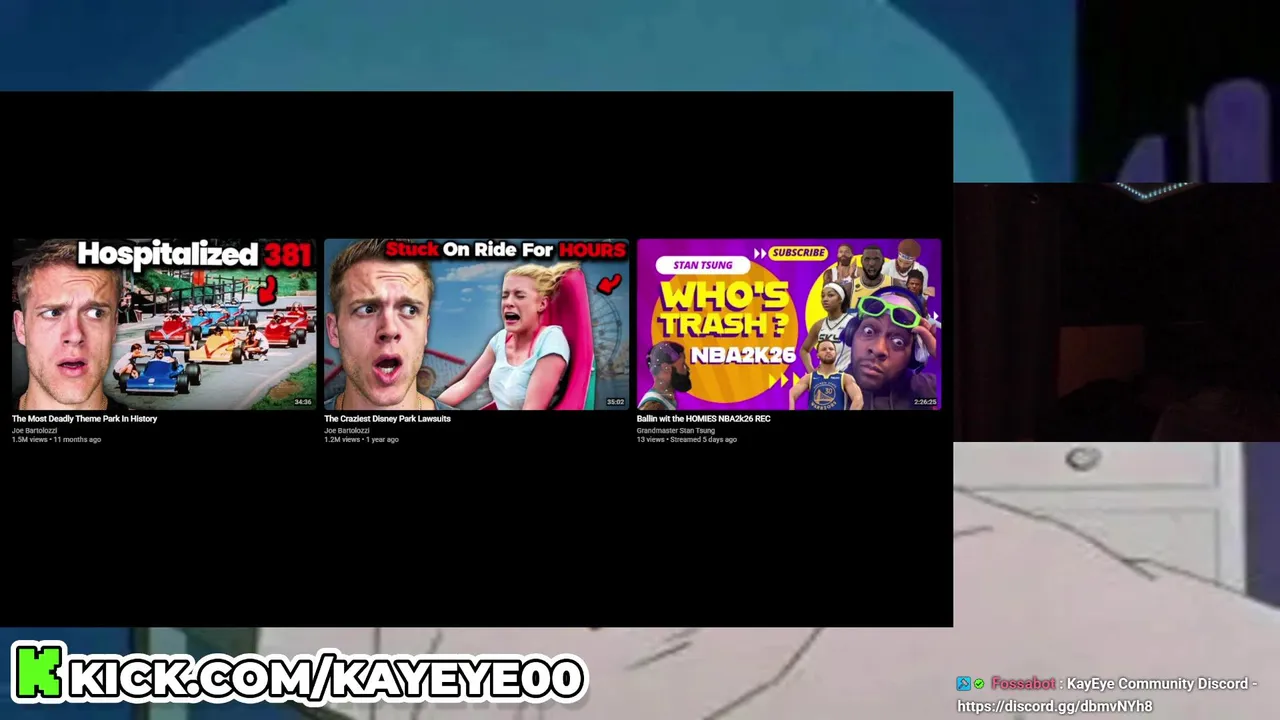The image size is (1280, 720).
Task: Click title 'The Most Deadly Theme Park In History'
Action: click(84, 419)
